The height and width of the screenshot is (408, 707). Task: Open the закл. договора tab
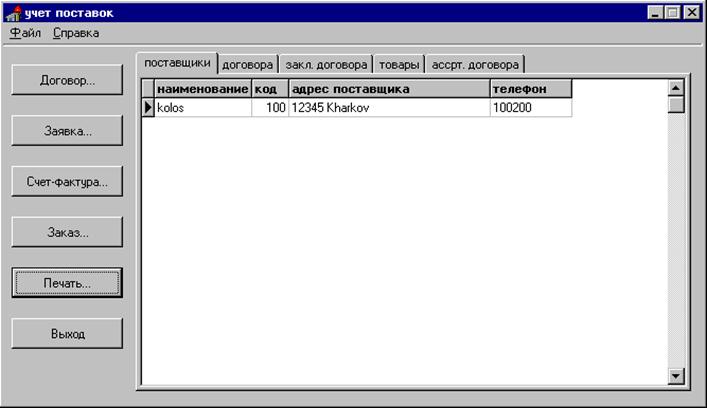[327, 65]
